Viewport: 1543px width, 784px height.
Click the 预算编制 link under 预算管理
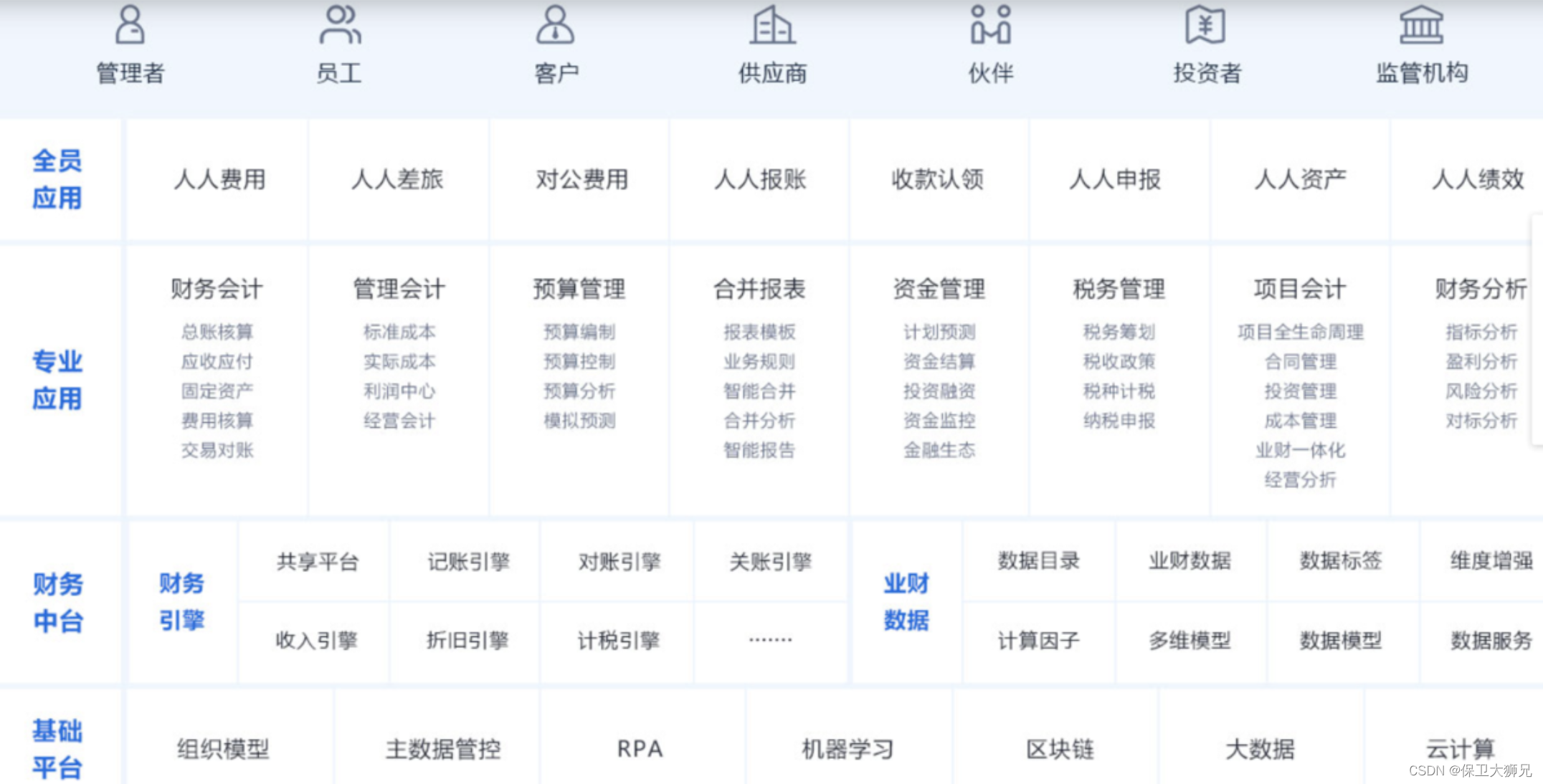[x=579, y=332]
